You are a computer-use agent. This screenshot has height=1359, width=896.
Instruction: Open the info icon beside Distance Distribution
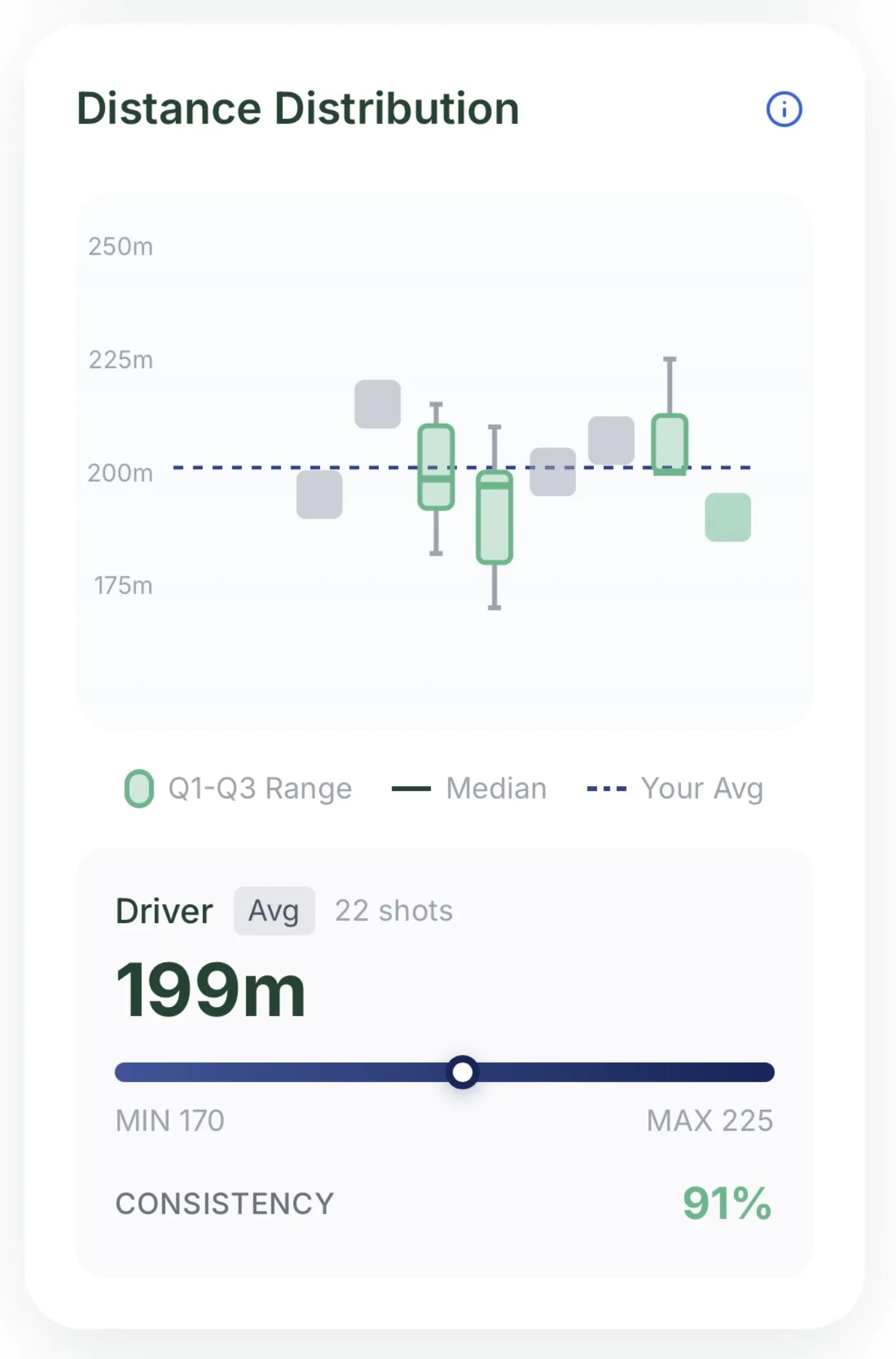tap(784, 109)
